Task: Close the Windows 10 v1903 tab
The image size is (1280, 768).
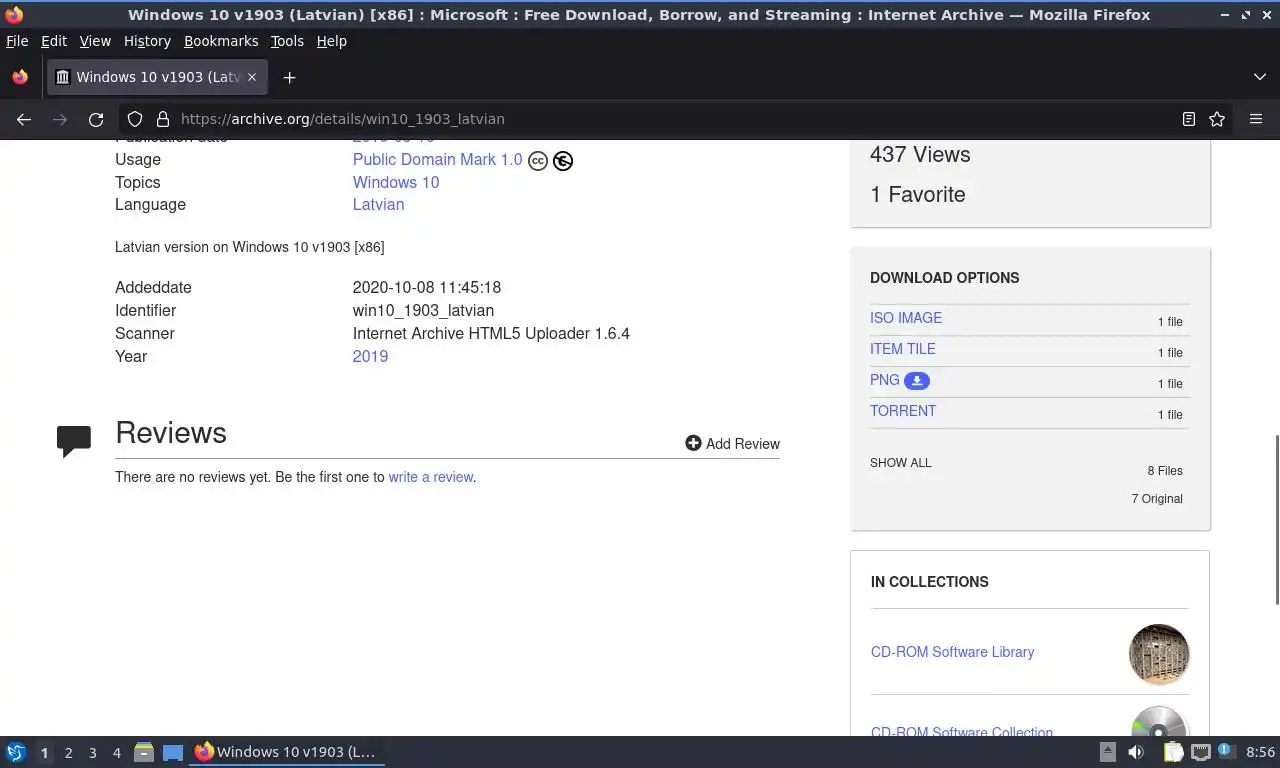Action: 252,77
